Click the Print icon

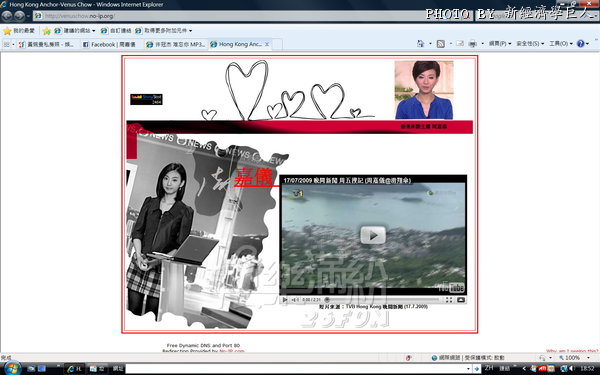[473, 44]
